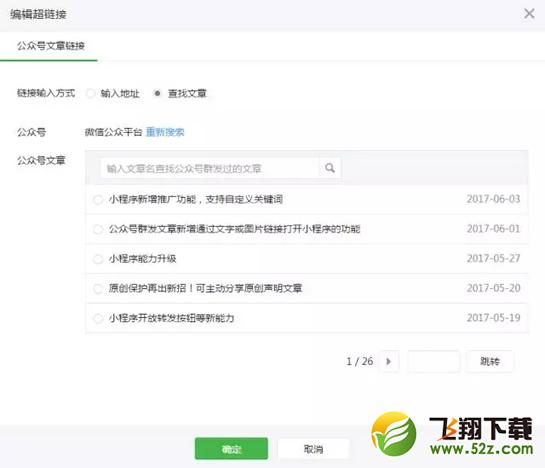Select article 公众号群发文章新增通过文字或图片链接打开小程序的功能

(x=98, y=229)
